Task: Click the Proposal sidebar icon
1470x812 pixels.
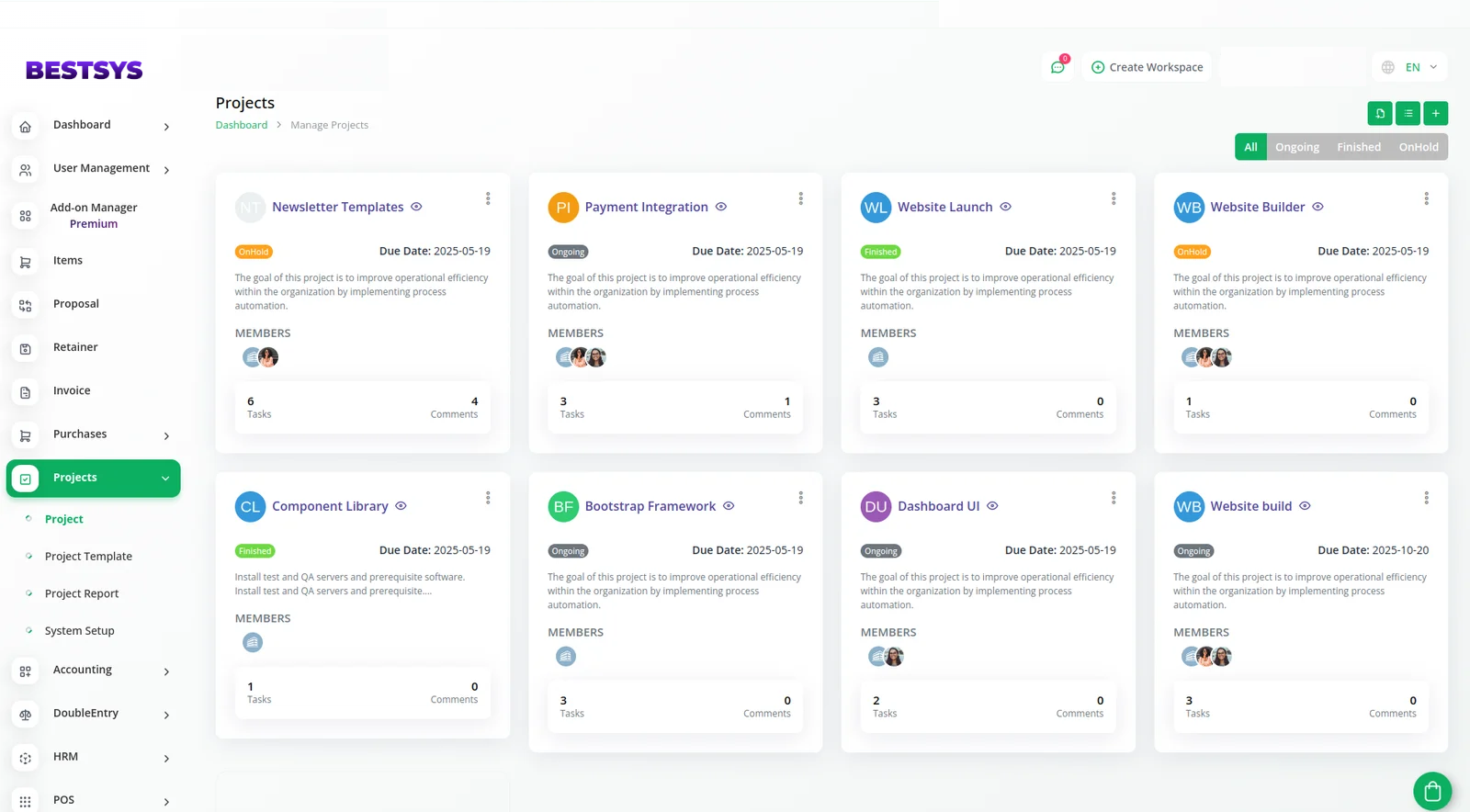Action: (x=26, y=305)
